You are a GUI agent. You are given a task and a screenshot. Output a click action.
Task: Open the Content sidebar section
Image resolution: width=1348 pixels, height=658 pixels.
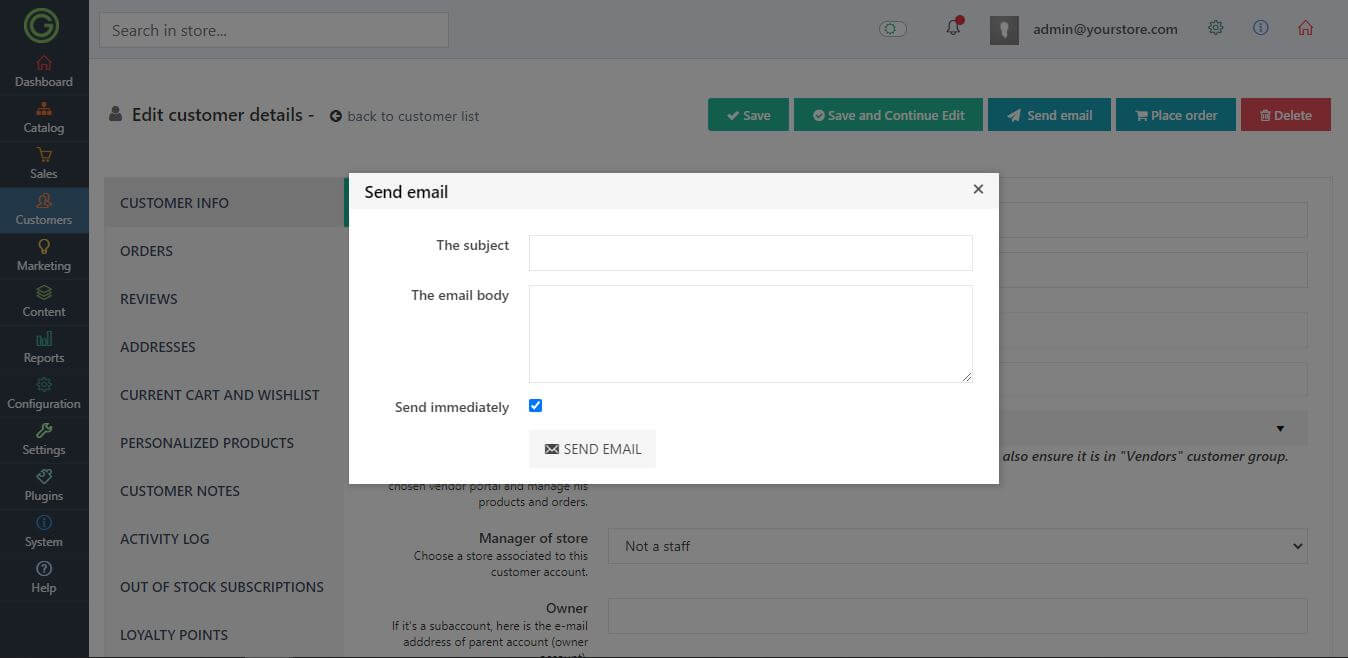pos(44,302)
